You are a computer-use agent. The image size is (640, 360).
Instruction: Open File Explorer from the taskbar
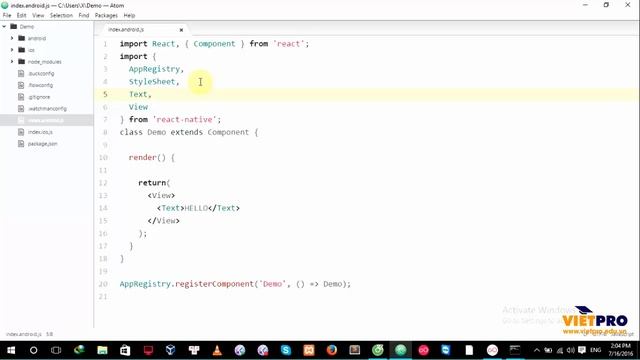[x=102, y=350]
